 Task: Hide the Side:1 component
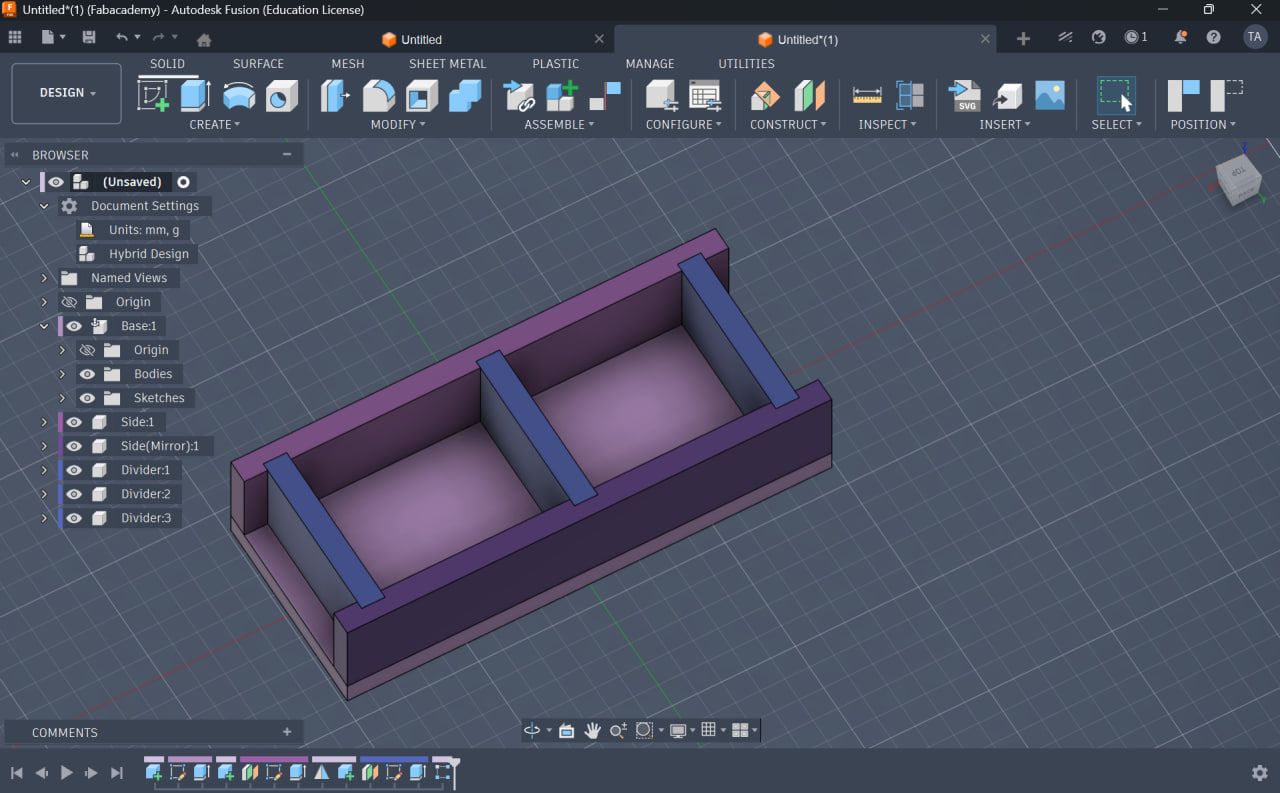click(x=74, y=422)
